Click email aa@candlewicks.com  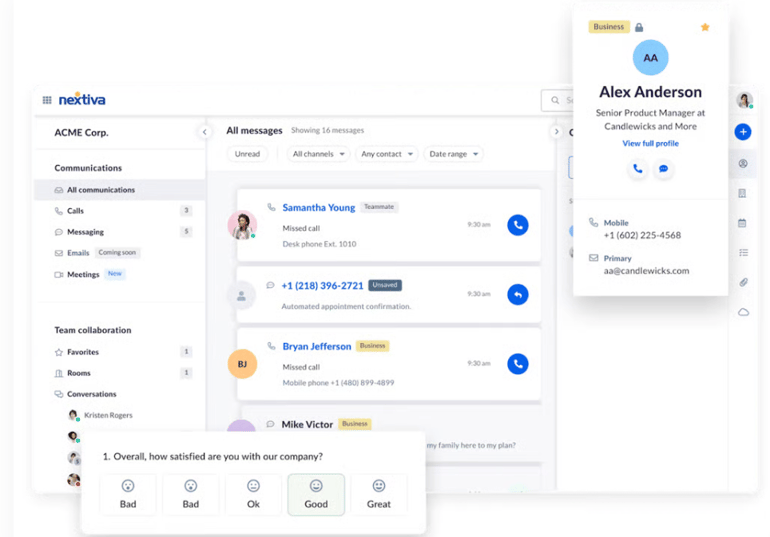coord(646,271)
